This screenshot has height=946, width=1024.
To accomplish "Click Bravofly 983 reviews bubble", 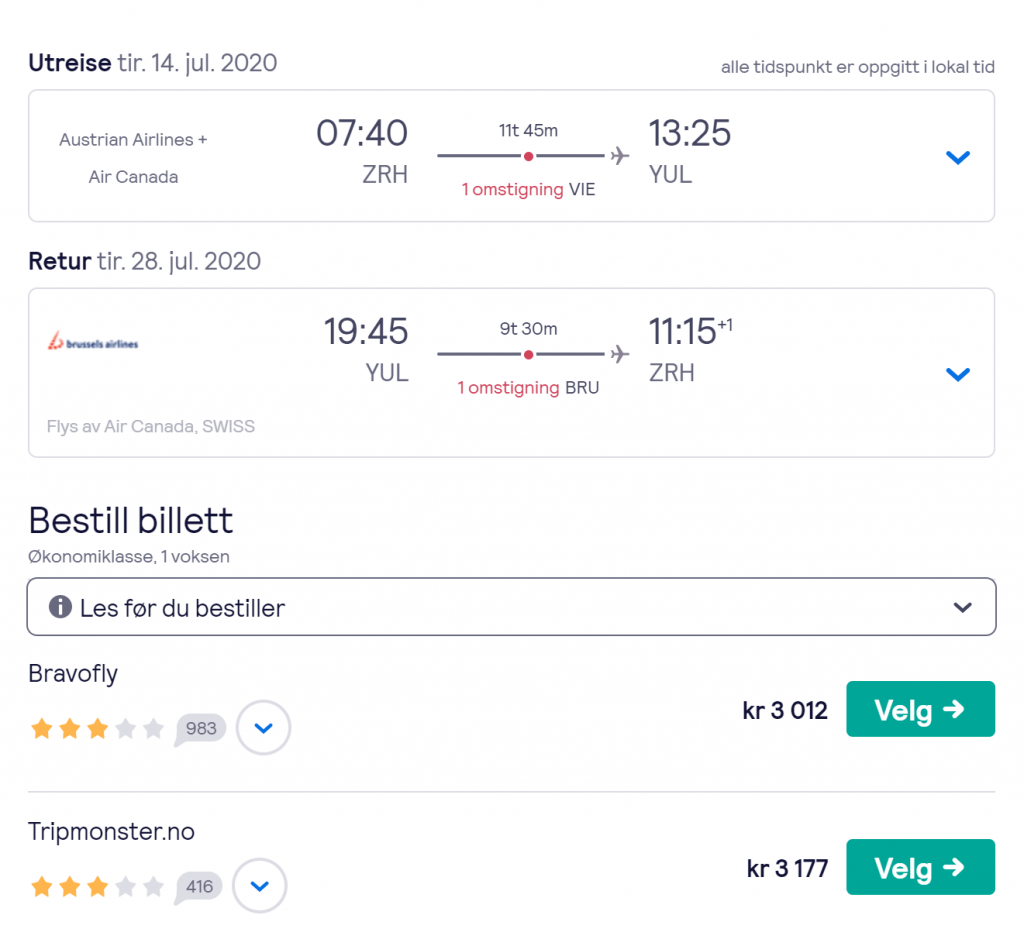I will [200, 729].
